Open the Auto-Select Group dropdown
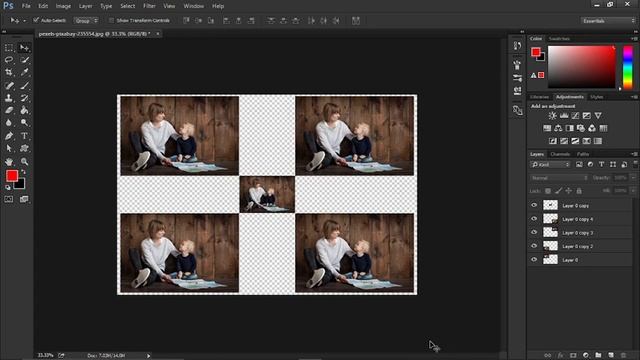This screenshot has width=640, height=360. [86, 20]
